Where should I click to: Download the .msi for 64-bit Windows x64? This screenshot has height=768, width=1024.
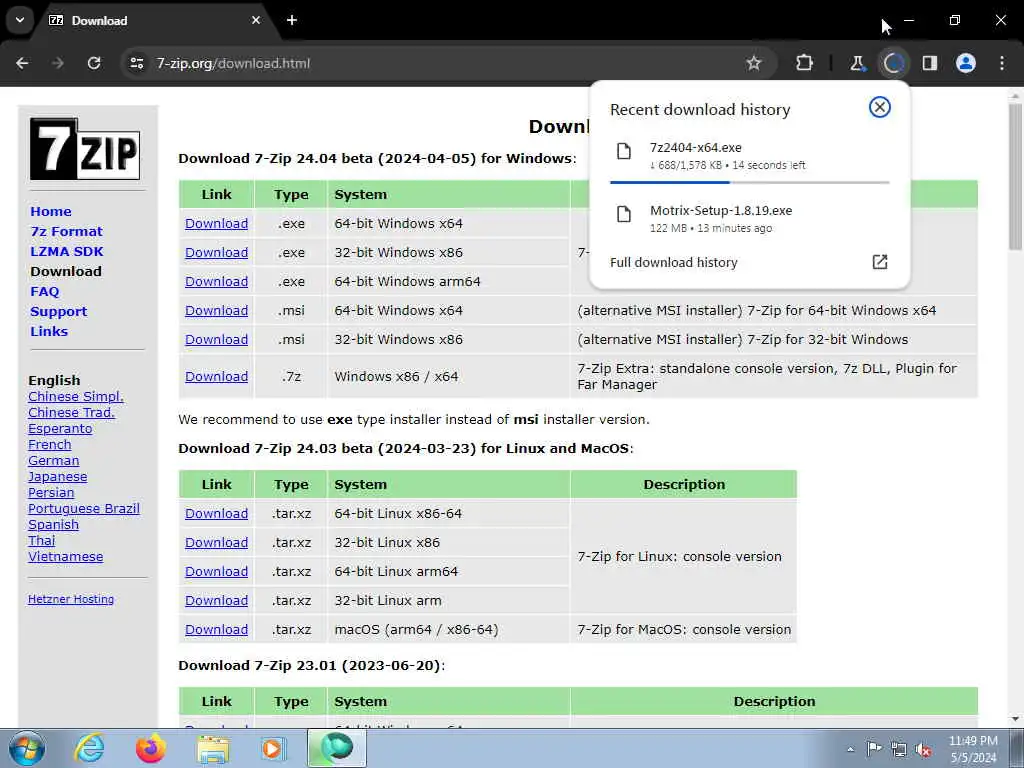pyautogui.click(x=216, y=310)
